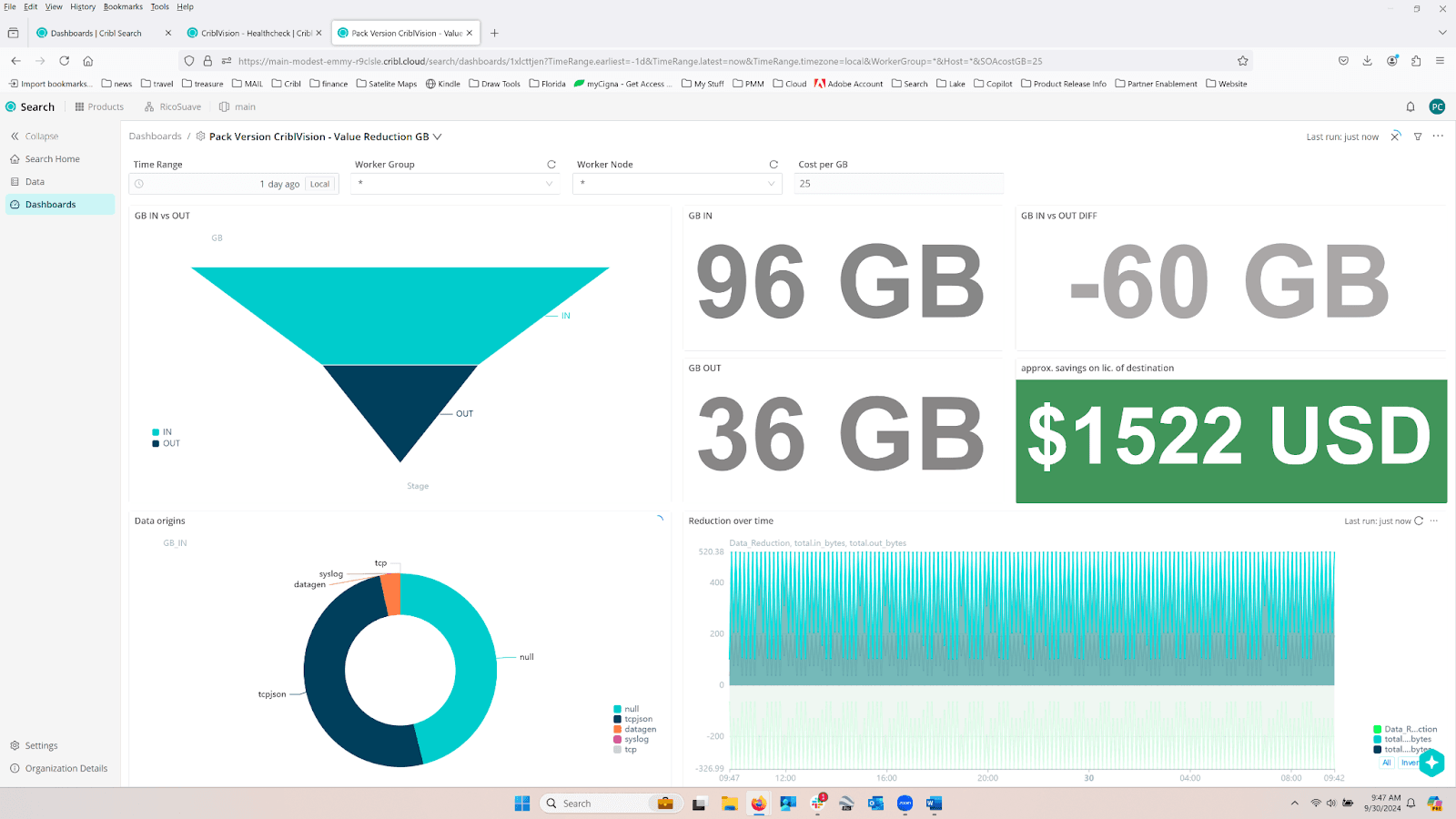Toggle Data_R...ction series in chart legend
This screenshot has height=819, width=1456.
[1410, 729]
